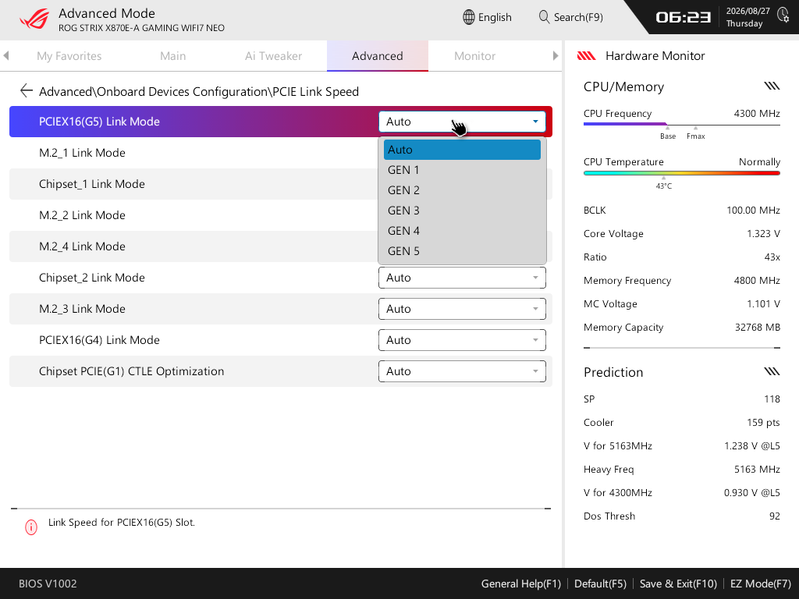Click the SP value 118
This screenshot has height=599, width=799.
(x=772, y=399)
